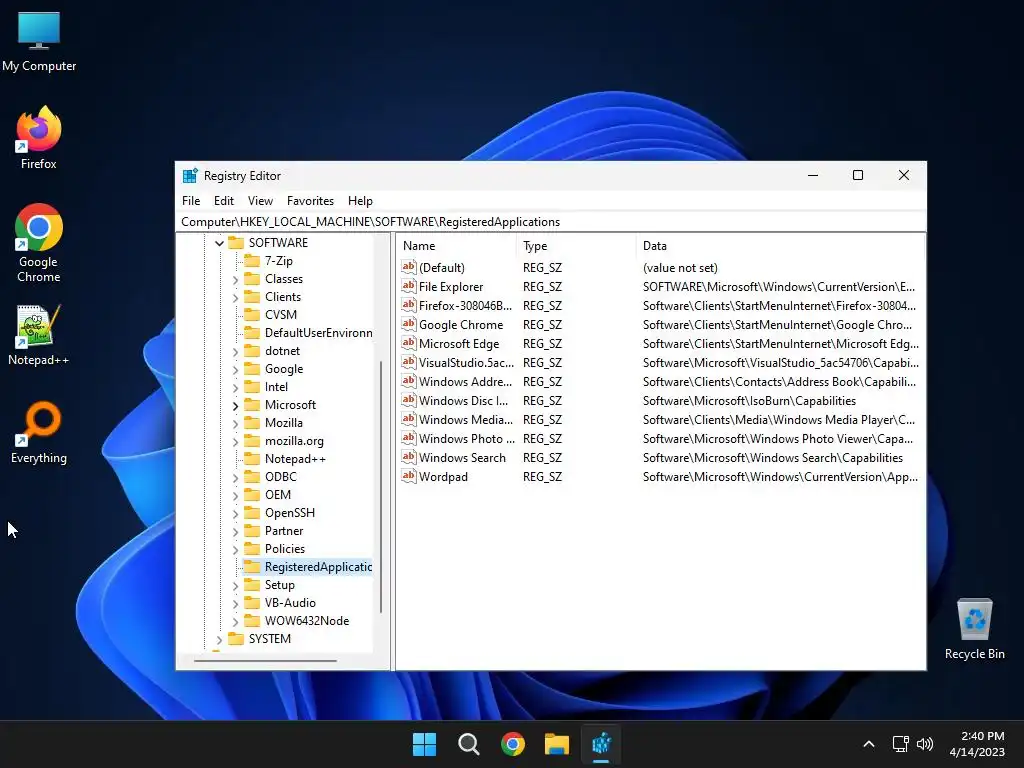
Task: Open File Explorer from the taskbar
Action: click(557, 744)
